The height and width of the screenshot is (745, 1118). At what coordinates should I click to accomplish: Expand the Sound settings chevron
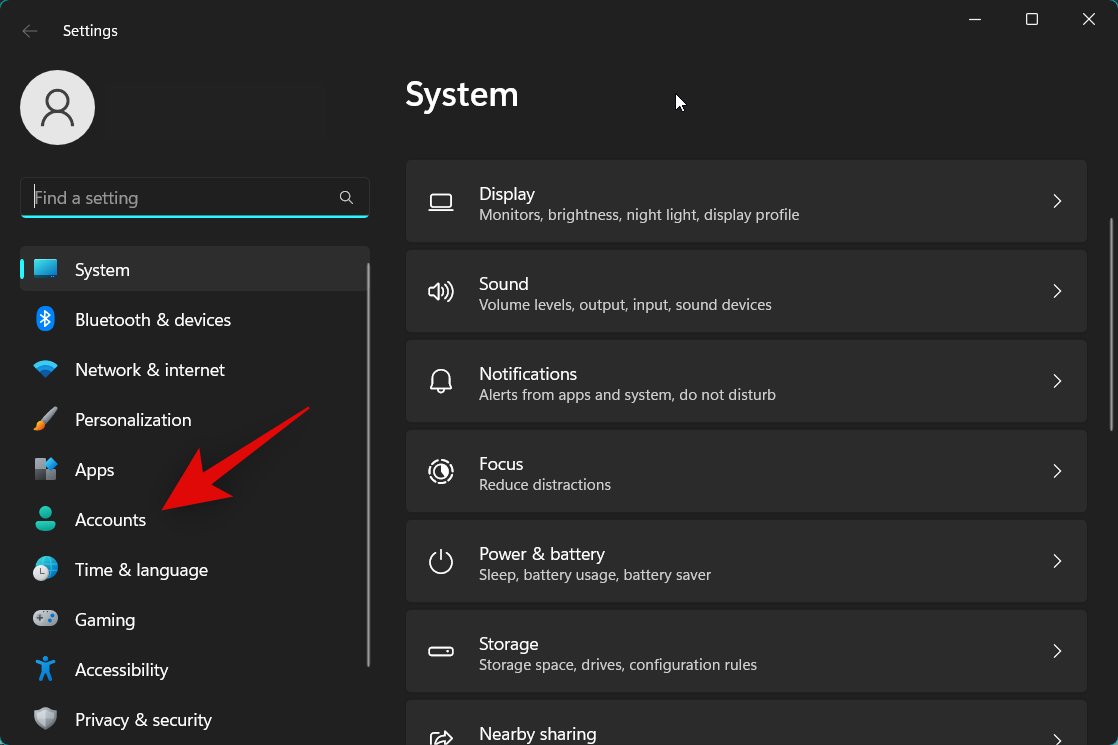[1057, 291]
